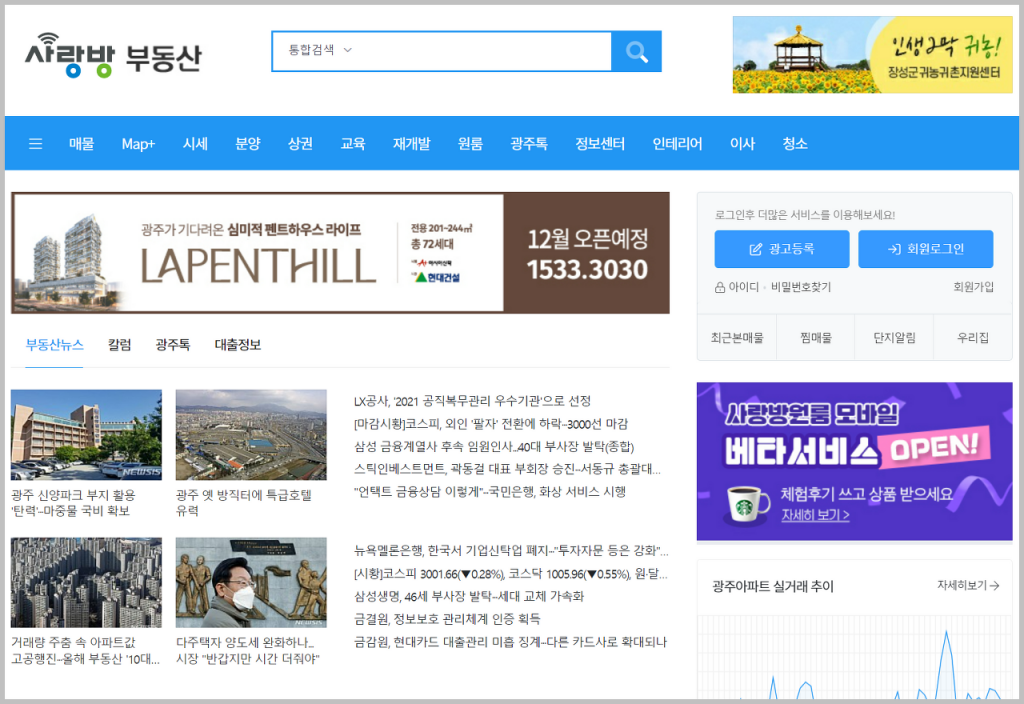Image resolution: width=1024 pixels, height=704 pixels.
Task: Open the hamburger menu icon
Action: [x=36, y=144]
